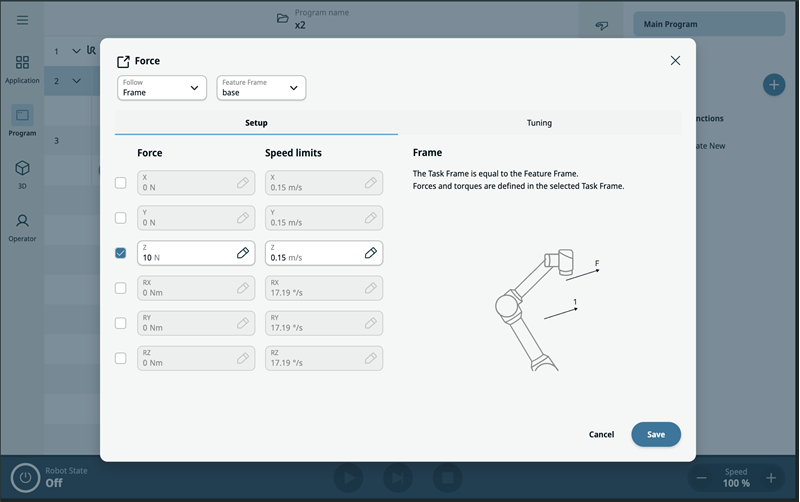The image size is (800, 502).
Task: Collapse program row 1 chevron
Action: tap(77, 51)
